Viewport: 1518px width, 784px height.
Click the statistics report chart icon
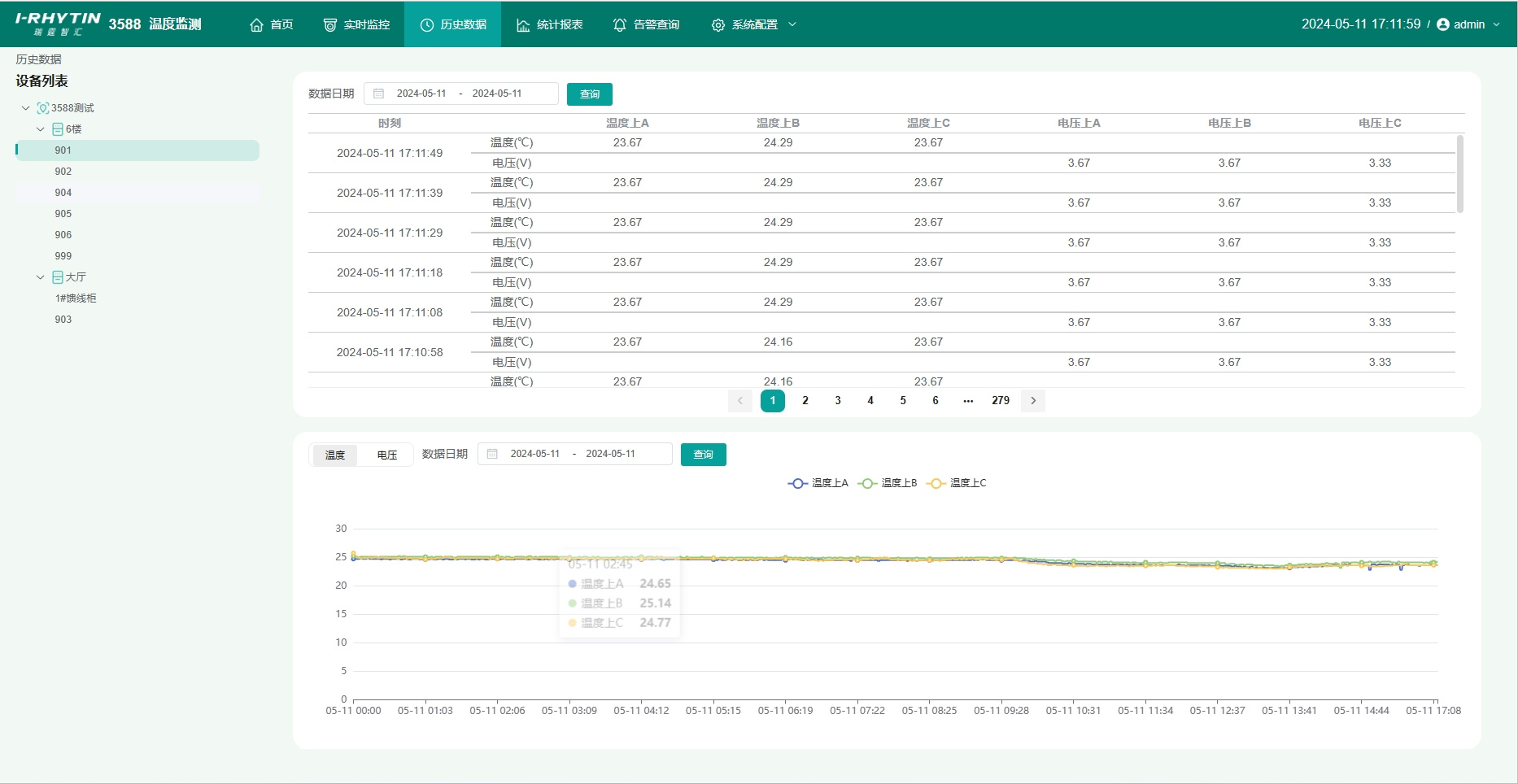click(x=523, y=25)
